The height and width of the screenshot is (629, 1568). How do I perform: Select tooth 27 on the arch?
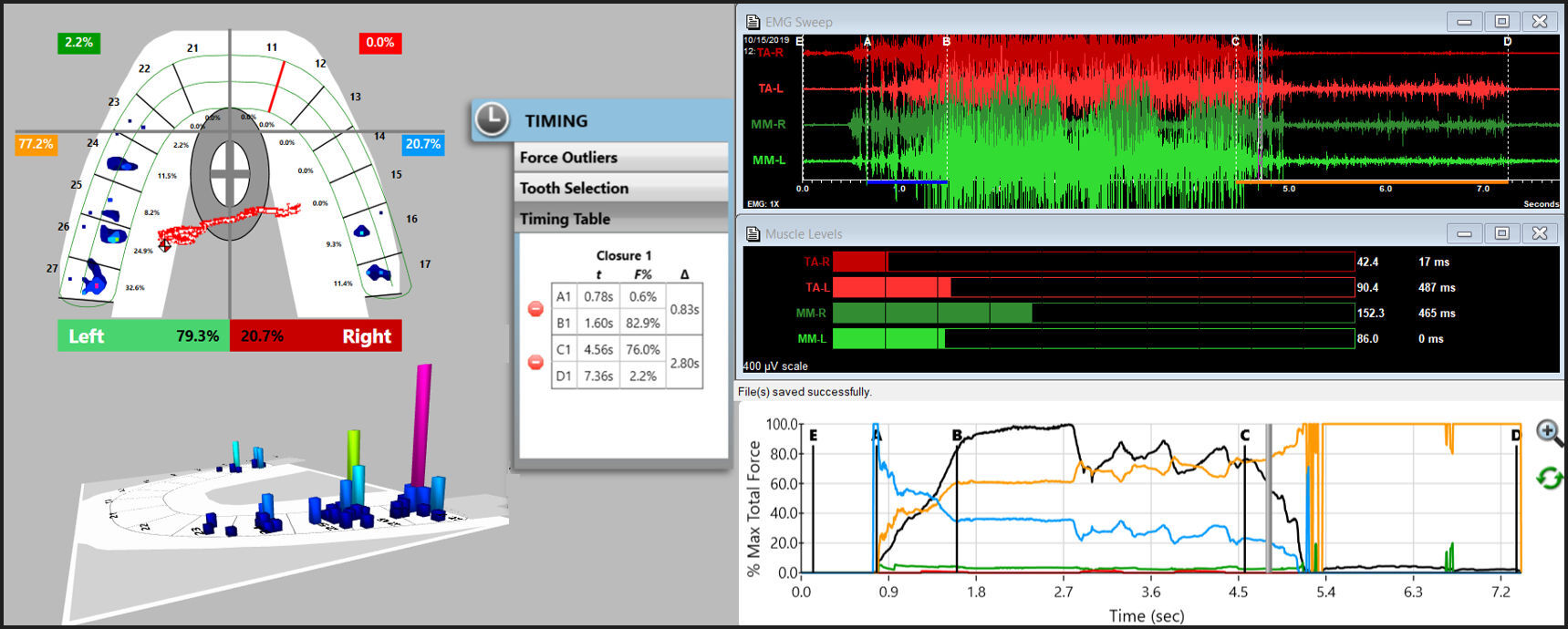tap(52, 269)
